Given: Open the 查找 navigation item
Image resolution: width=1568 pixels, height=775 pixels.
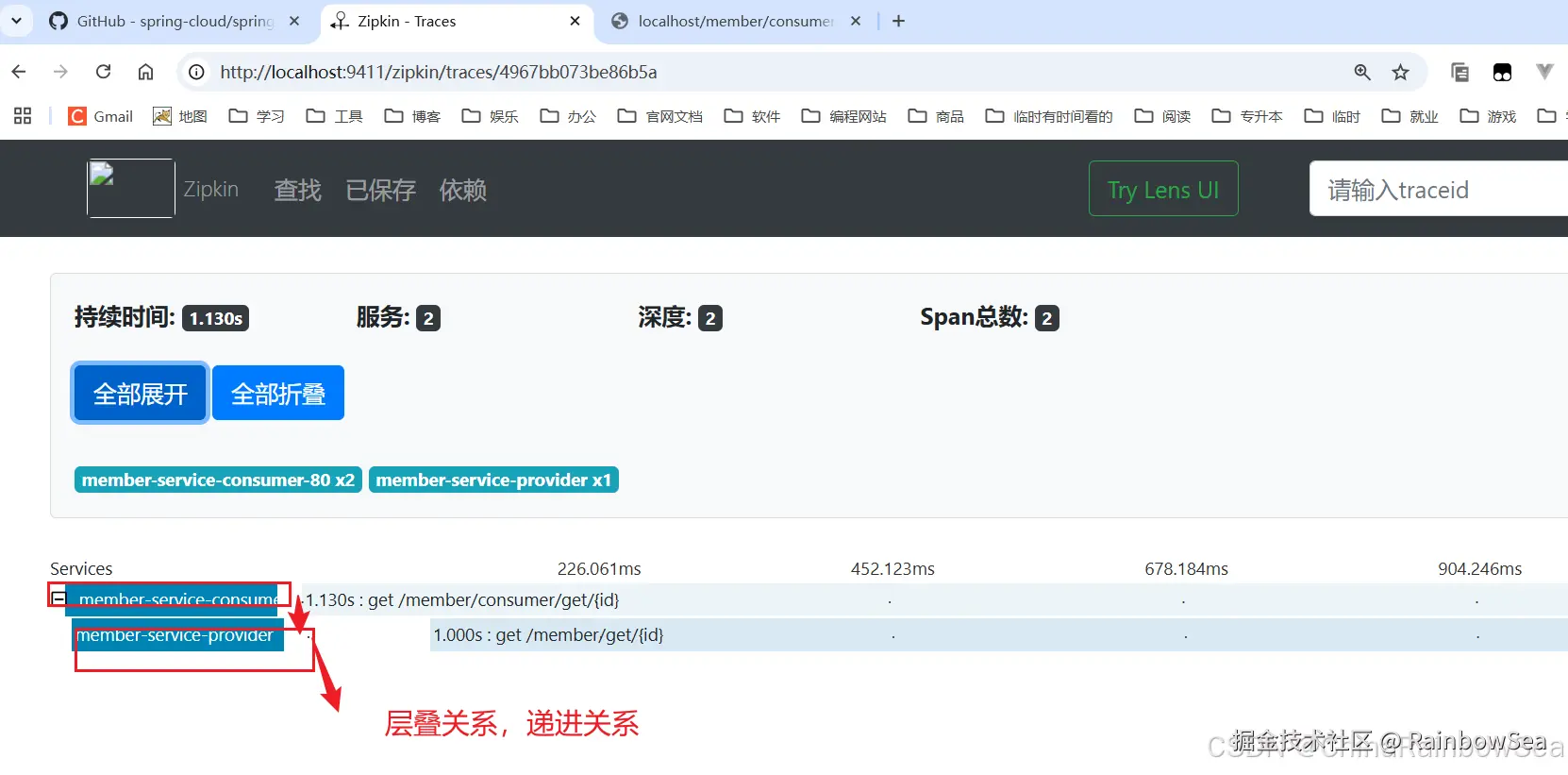Looking at the screenshot, I should 297,190.
